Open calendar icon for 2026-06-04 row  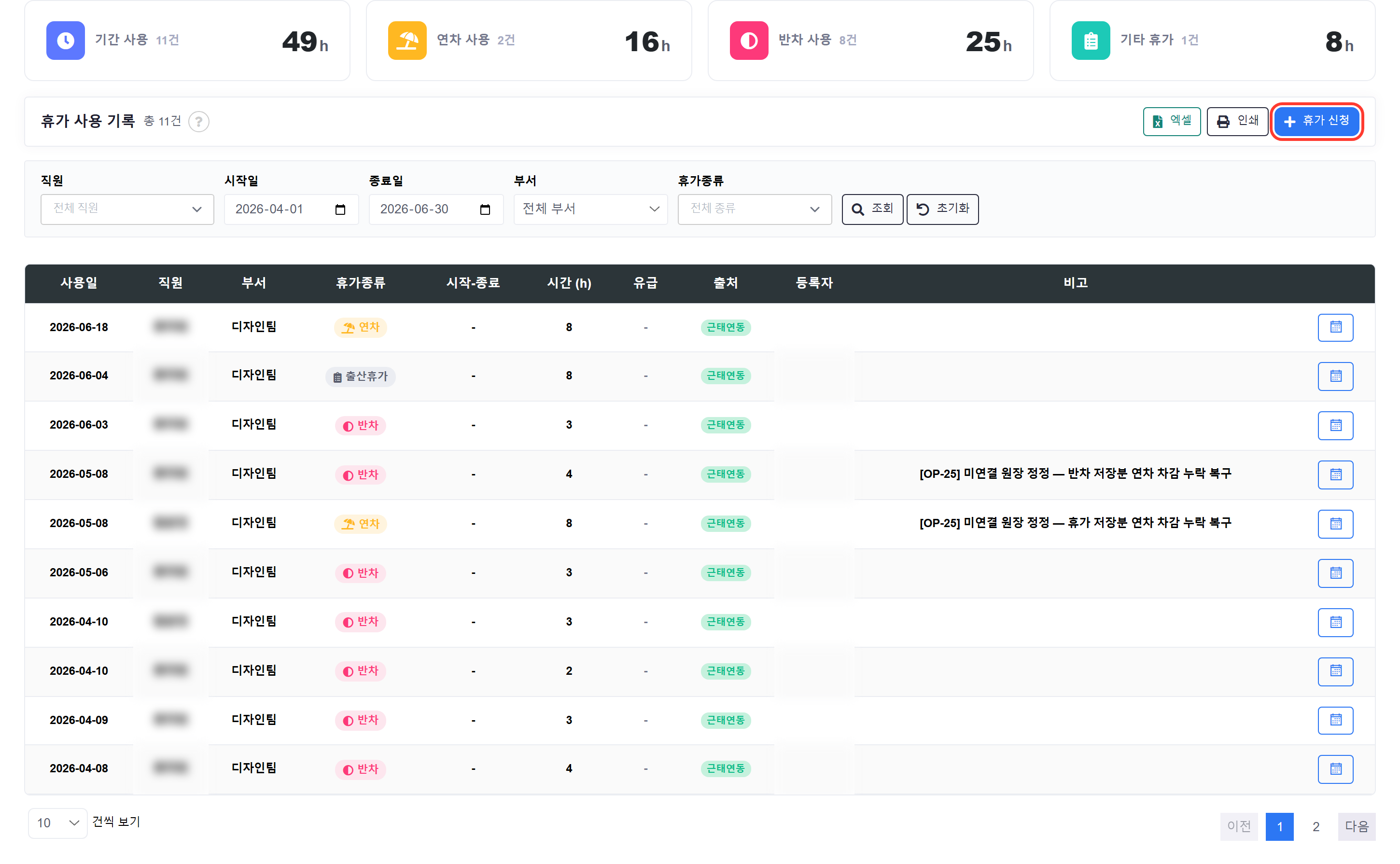[x=1335, y=376]
